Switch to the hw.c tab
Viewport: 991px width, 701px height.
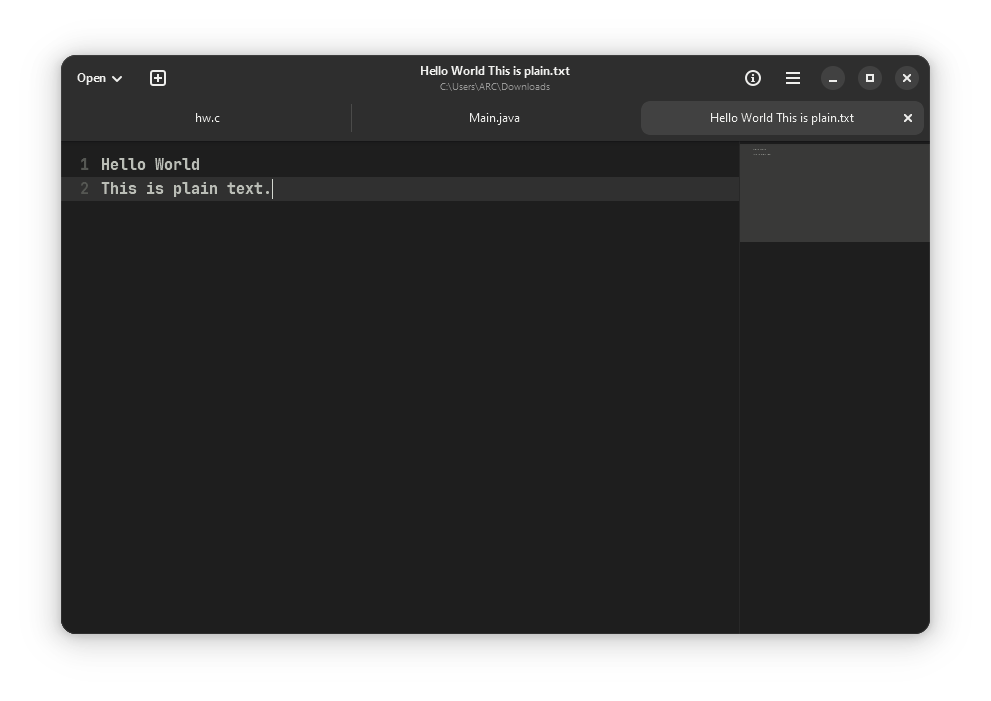point(207,118)
